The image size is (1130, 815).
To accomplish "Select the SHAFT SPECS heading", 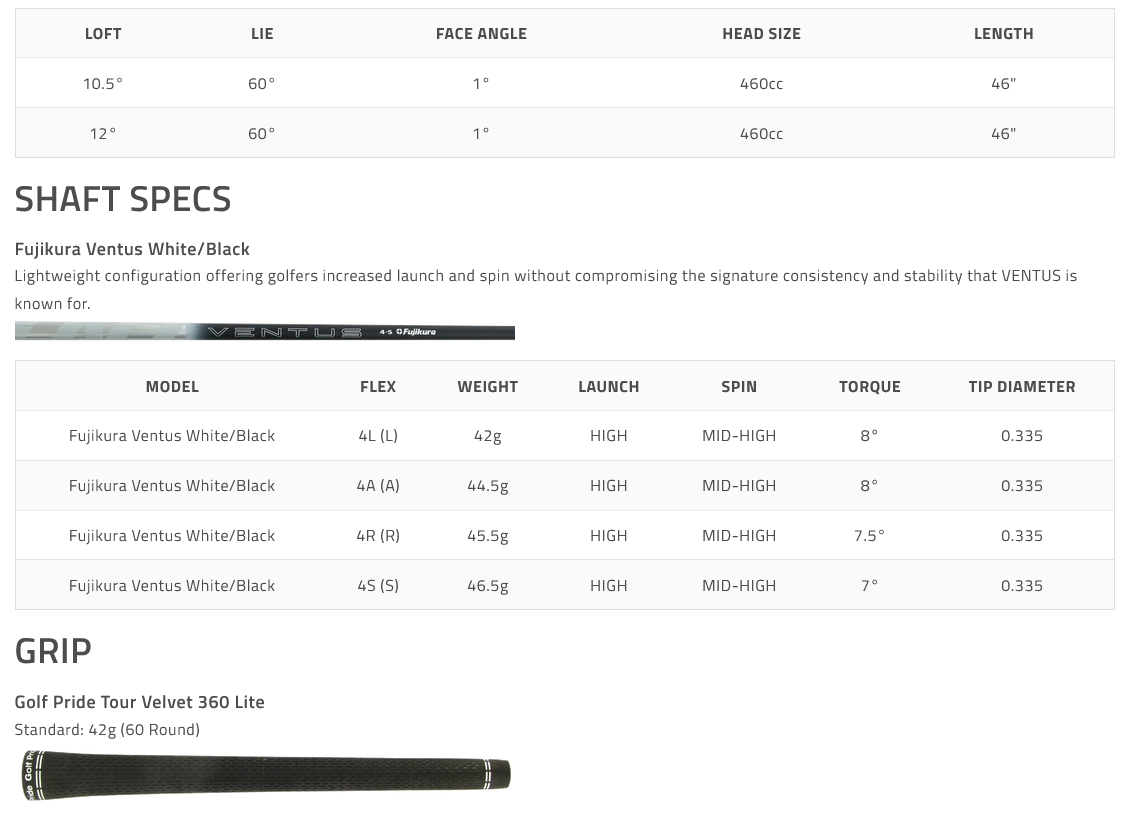I will pyautogui.click(x=123, y=200).
